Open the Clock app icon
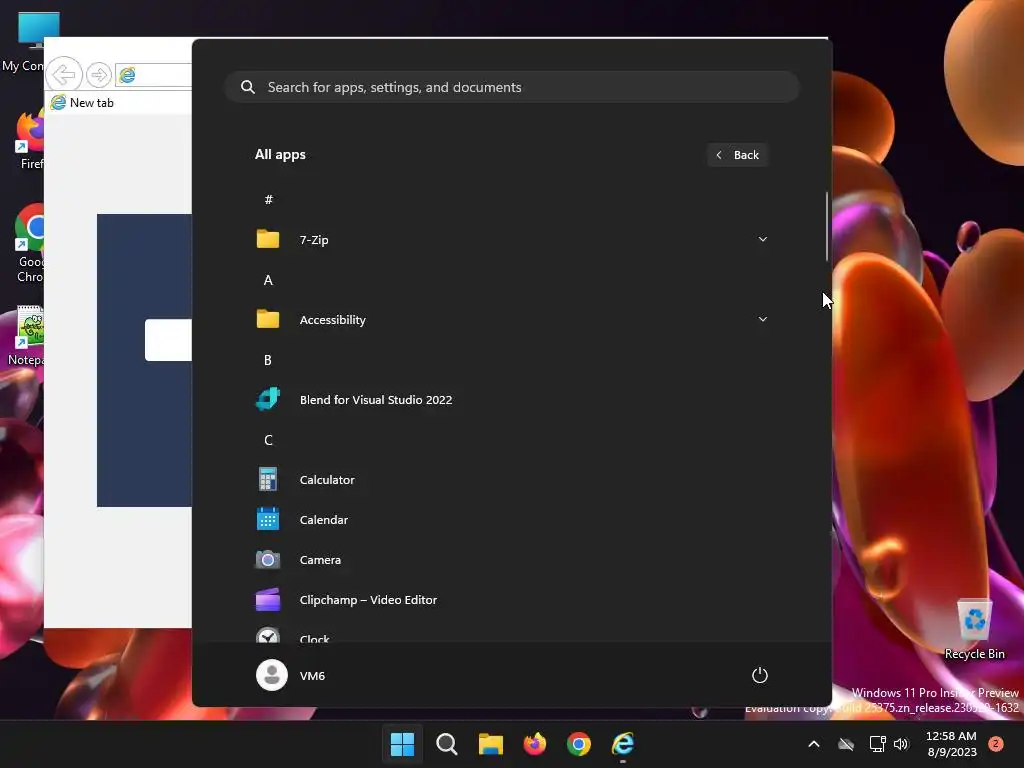The height and width of the screenshot is (768, 1024). [x=268, y=635]
